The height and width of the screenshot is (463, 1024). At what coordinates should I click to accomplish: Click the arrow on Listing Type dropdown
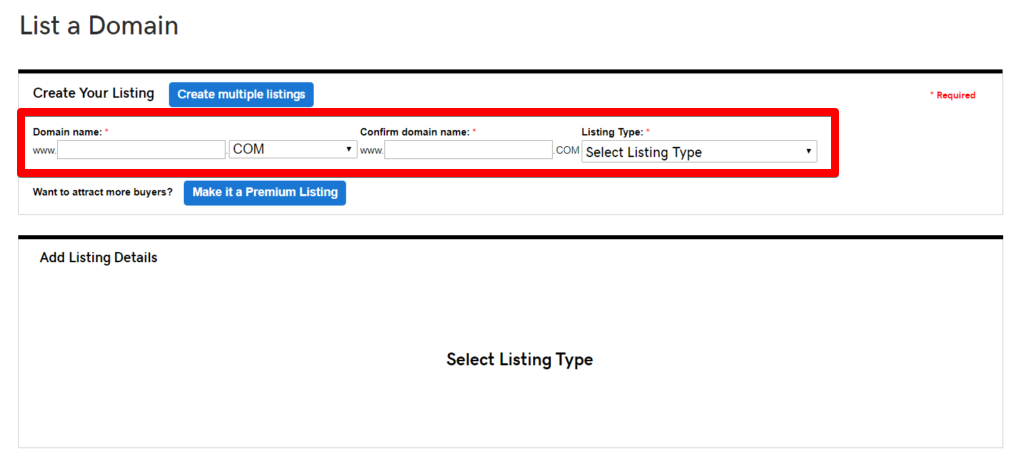808,152
